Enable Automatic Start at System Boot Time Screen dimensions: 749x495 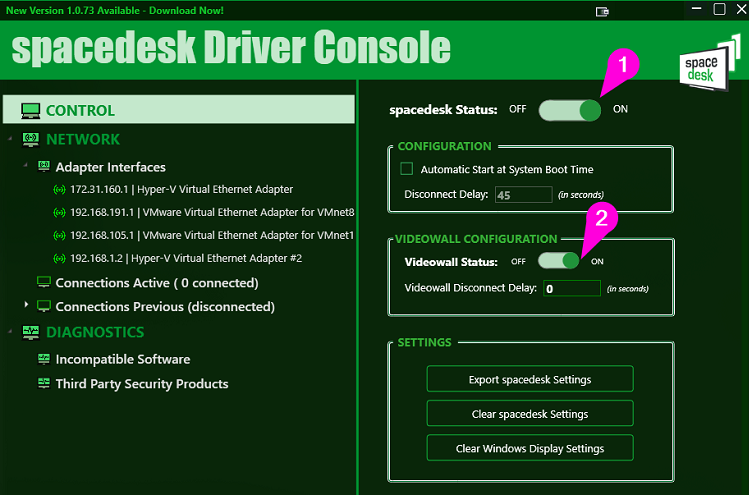click(x=407, y=169)
